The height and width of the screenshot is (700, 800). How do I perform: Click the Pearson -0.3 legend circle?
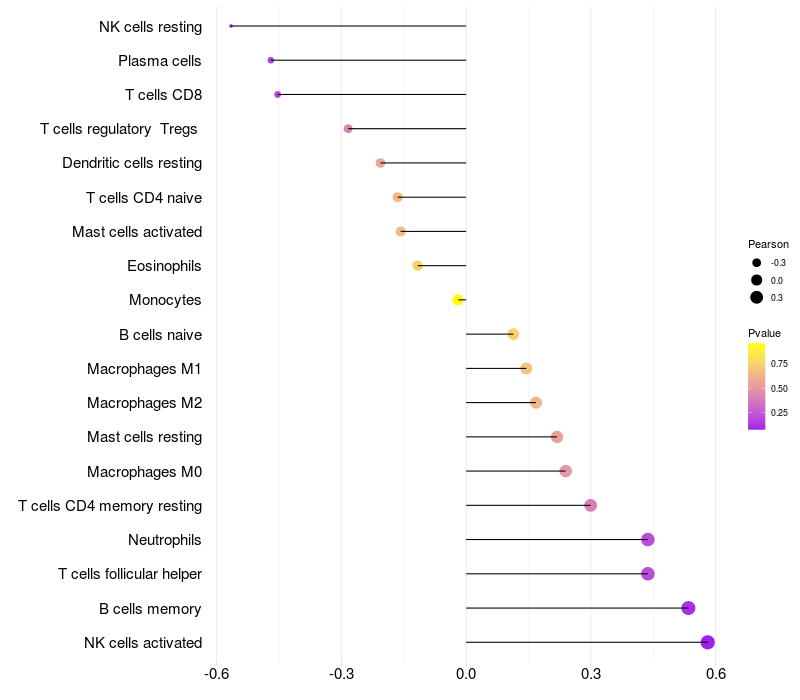tap(756, 263)
